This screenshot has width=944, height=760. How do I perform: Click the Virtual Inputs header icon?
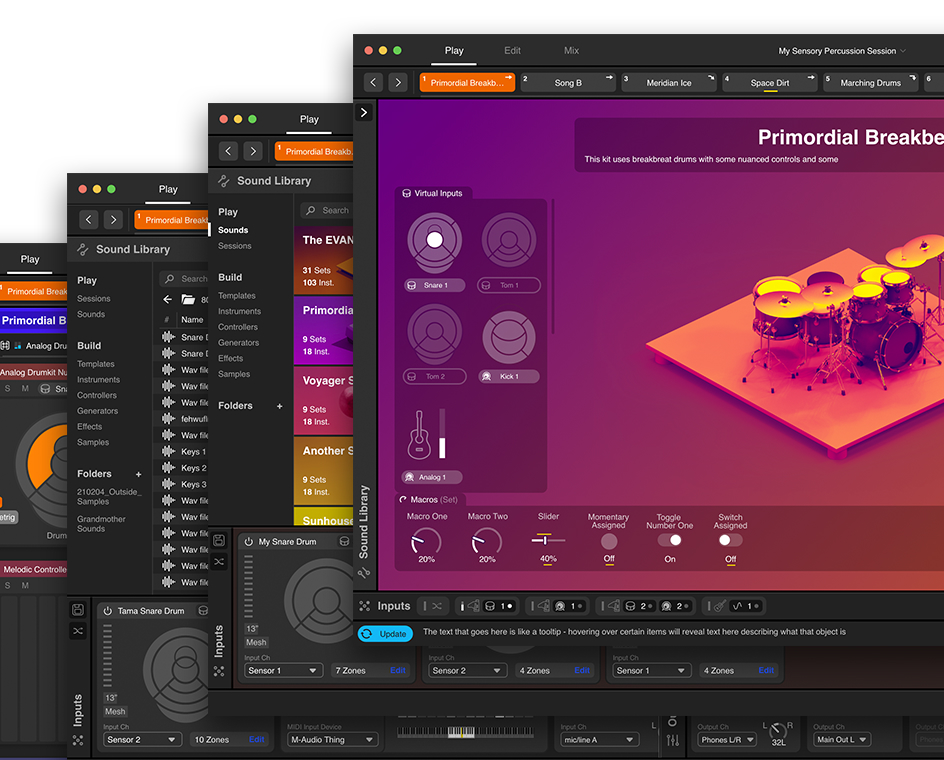pos(406,193)
